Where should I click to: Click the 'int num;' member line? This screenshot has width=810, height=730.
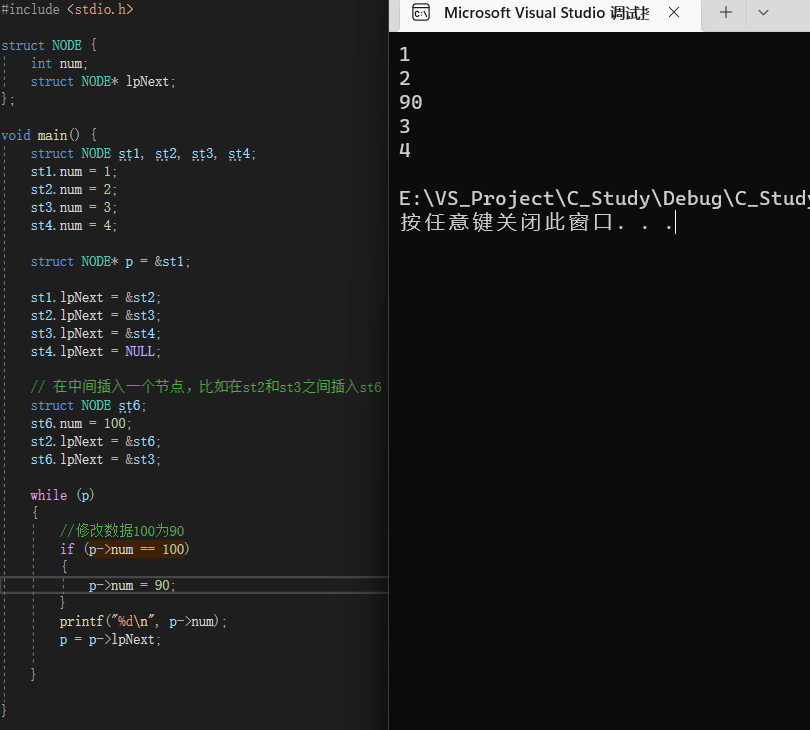(x=59, y=64)
